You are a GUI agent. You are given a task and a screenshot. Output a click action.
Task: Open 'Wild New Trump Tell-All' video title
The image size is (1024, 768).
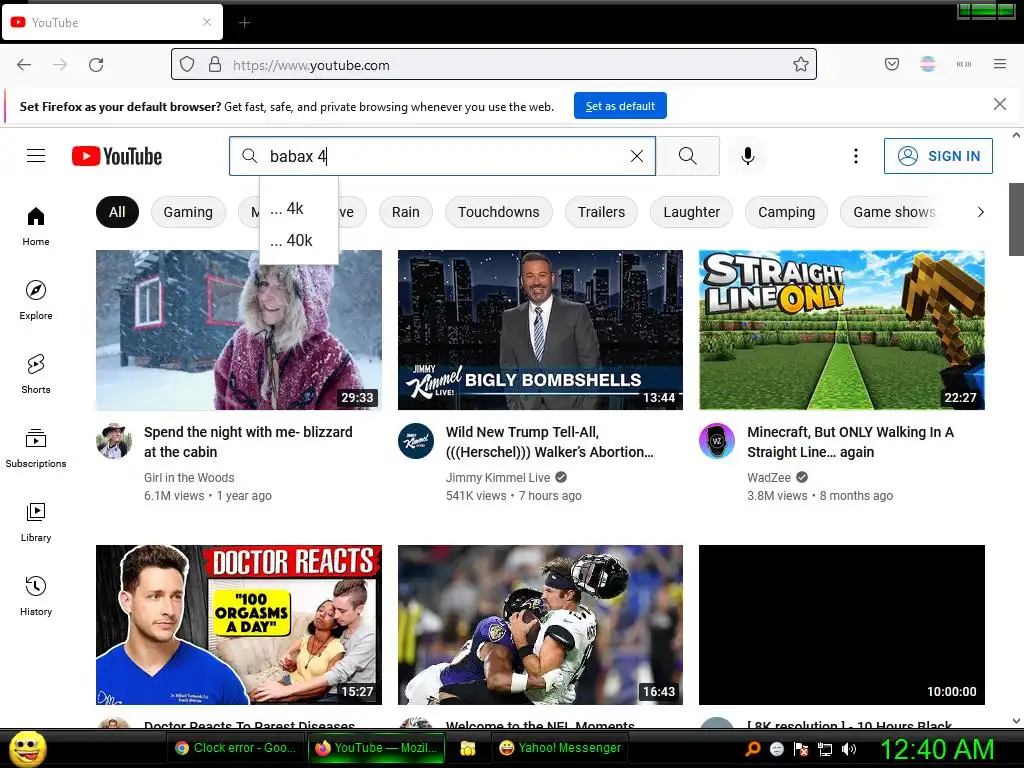point(549,442)
